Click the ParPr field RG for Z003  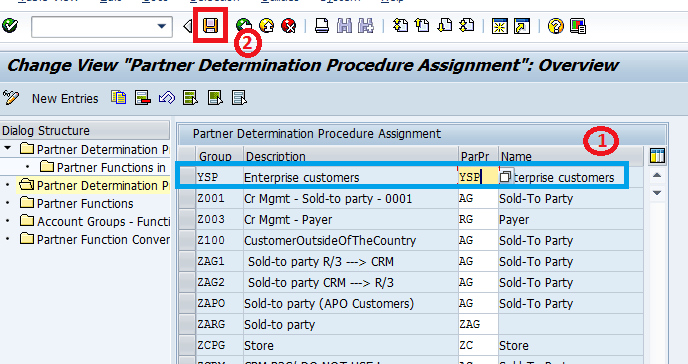point(478,219)
